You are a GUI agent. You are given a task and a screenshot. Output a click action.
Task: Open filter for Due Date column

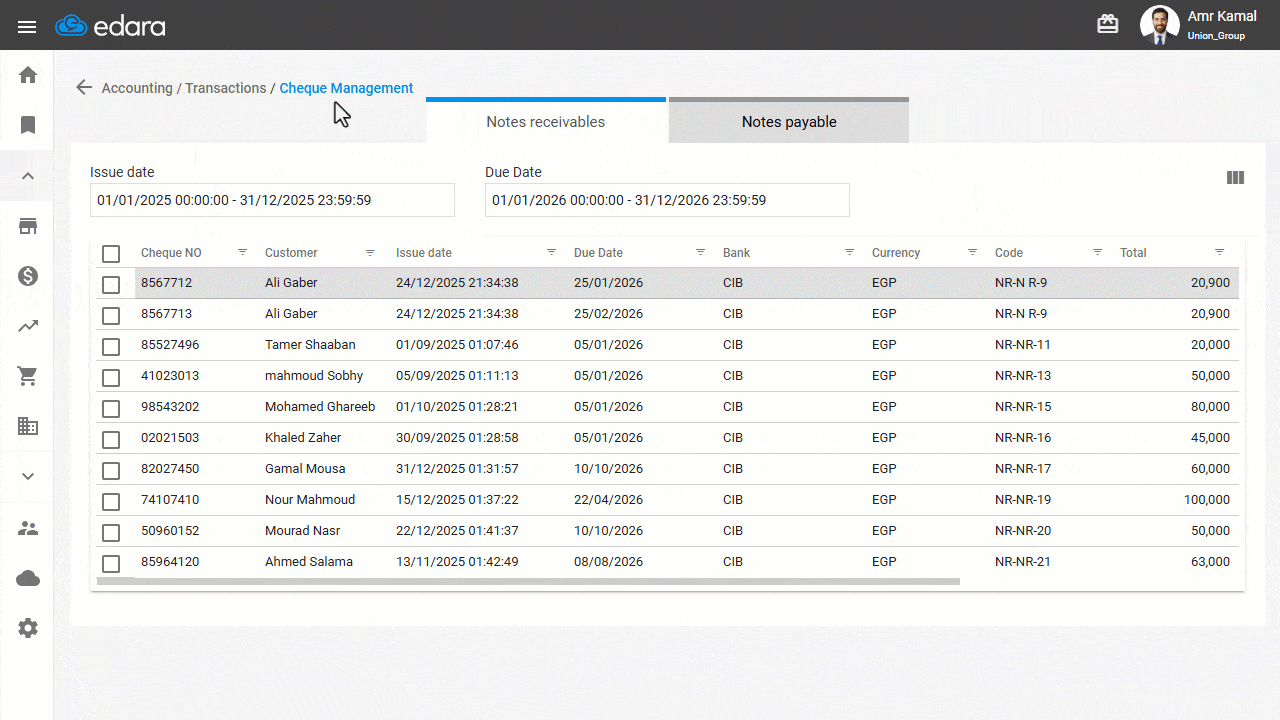[x=700, y=252]
